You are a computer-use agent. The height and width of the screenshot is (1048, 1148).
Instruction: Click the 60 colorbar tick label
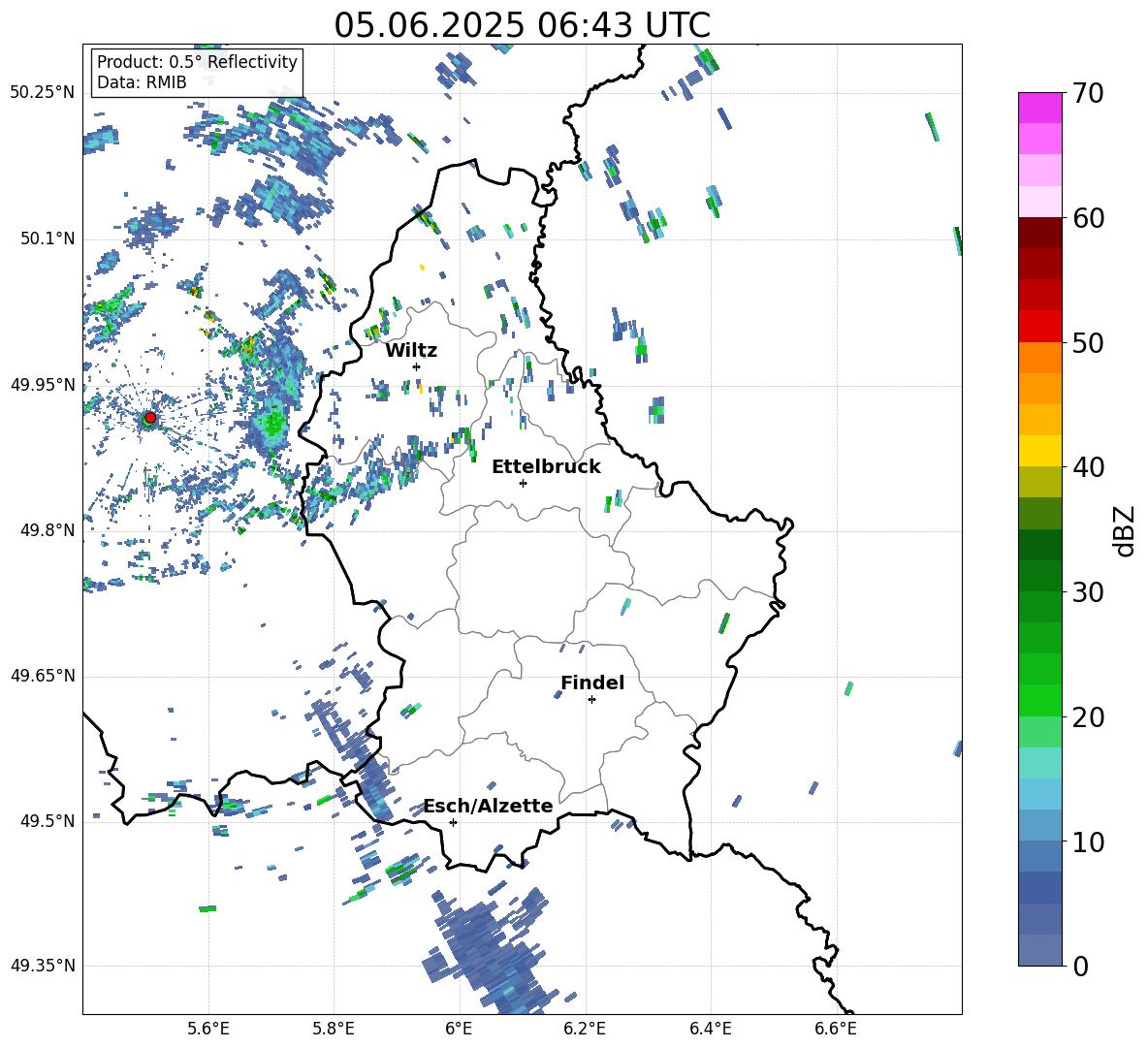pos(1088,218)
